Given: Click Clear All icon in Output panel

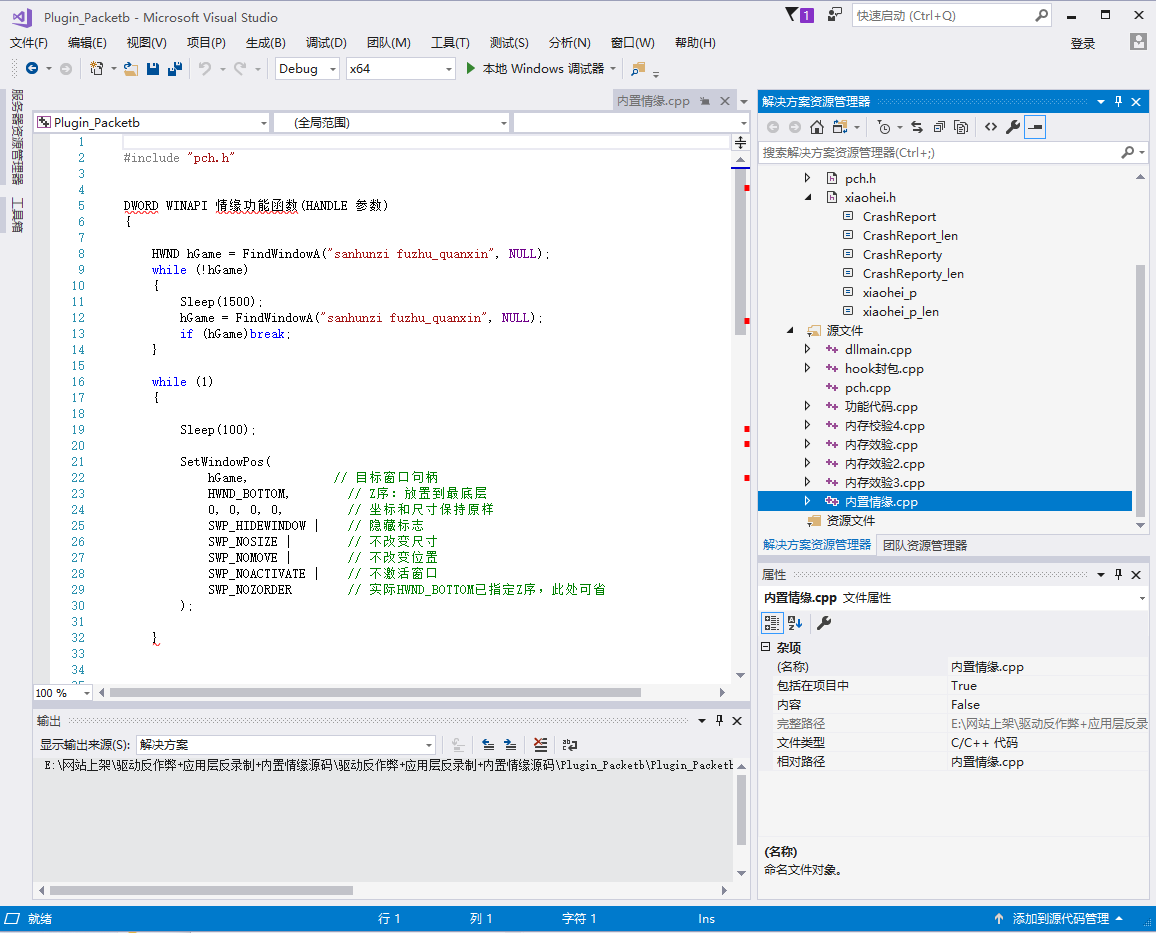Looking at the screenshot, I should tap(540, 745).
